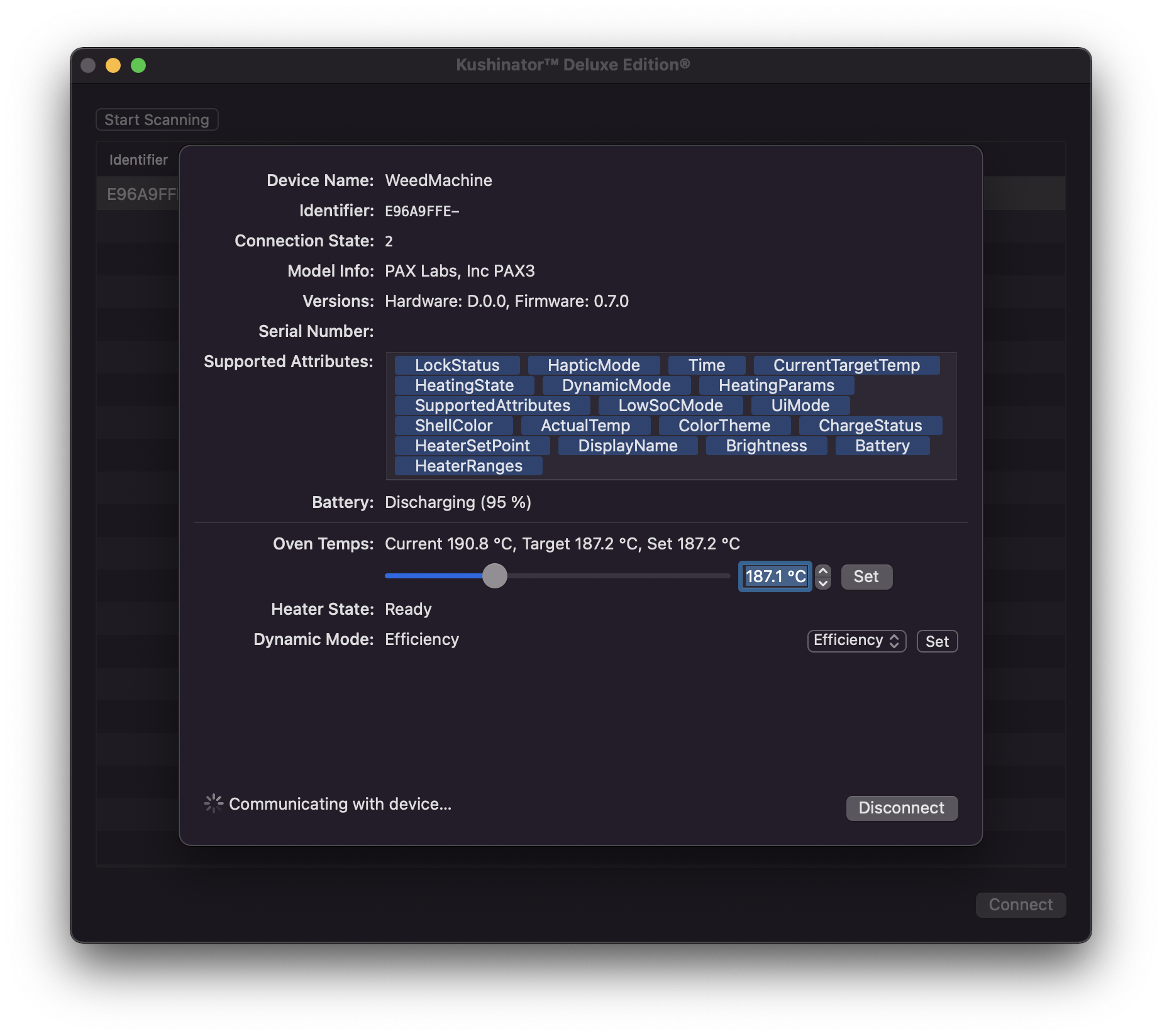Select the LockStatus attribute badge
The height and width of the screenshot is (1036, 1162).
point(456,365)
